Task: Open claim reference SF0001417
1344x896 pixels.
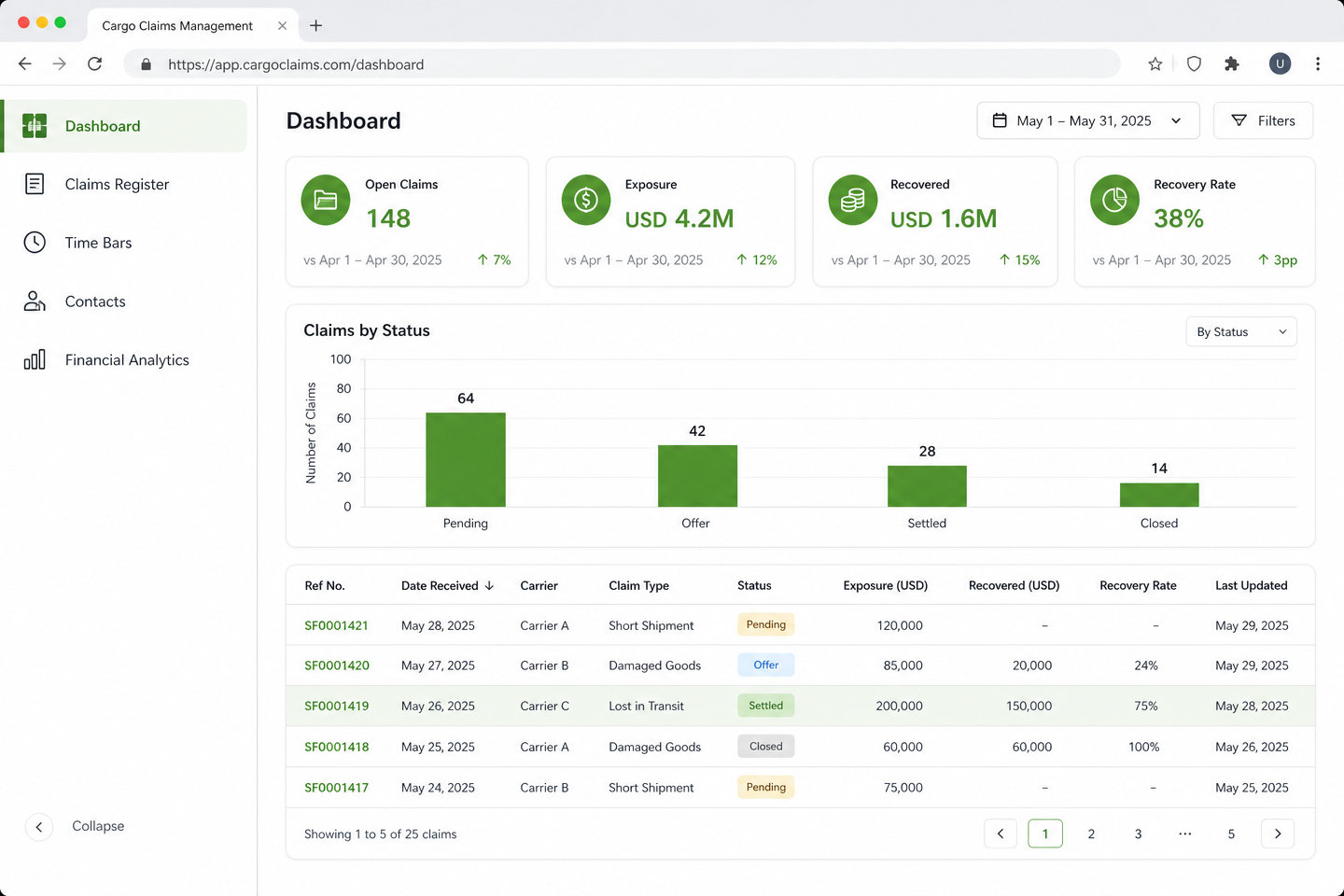Action: (336, 788)
